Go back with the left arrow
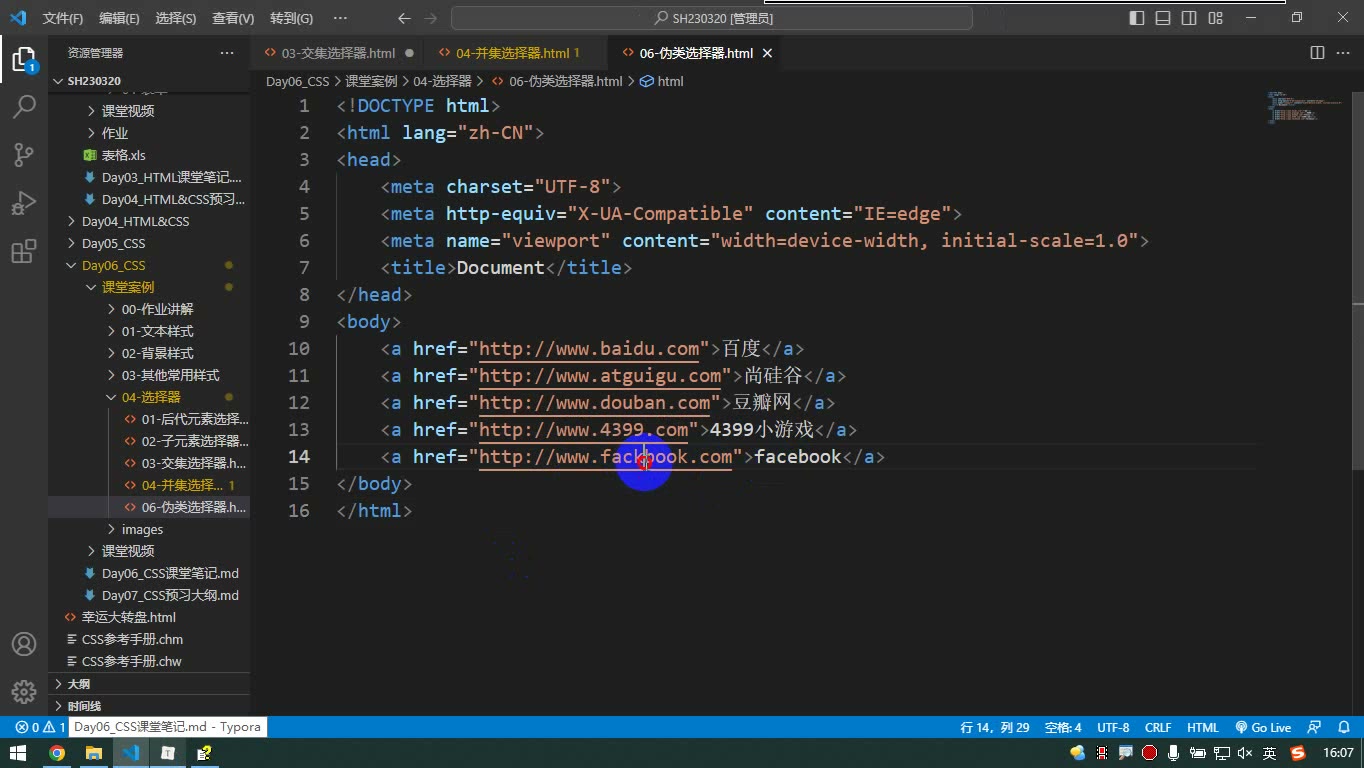 point(404,18)
